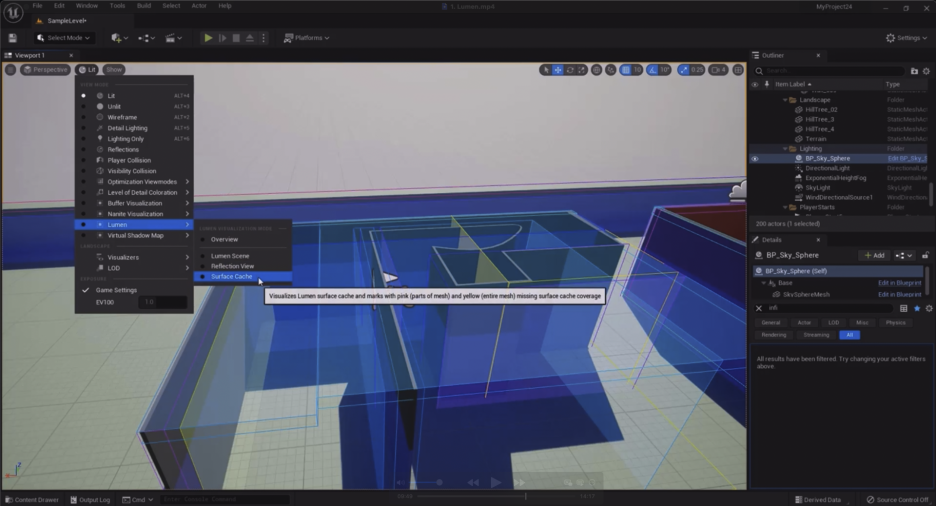Click the Perspective view button

(x=45, y=70)
